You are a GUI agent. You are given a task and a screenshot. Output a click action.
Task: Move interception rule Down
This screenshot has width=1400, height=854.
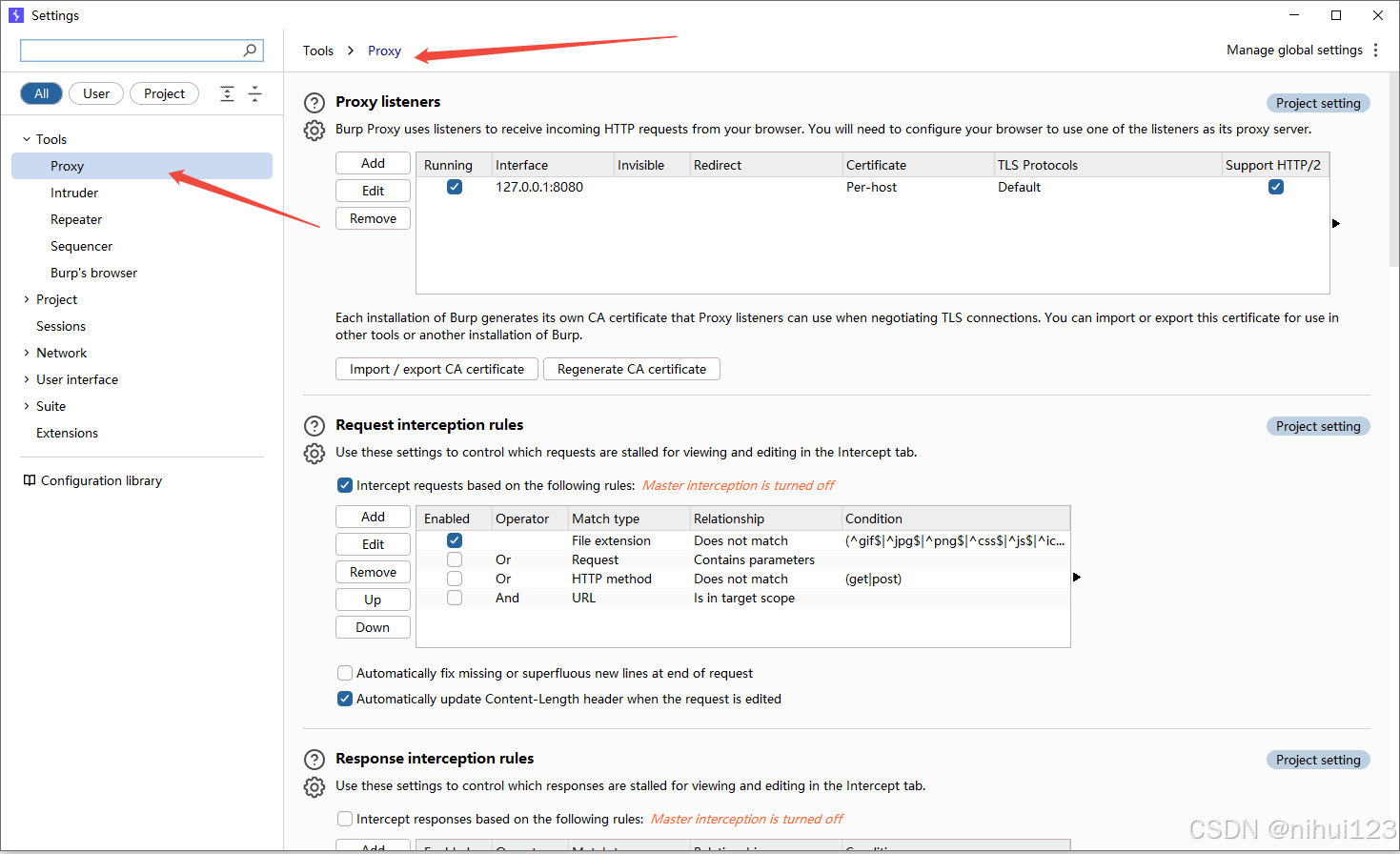(373, 627)
